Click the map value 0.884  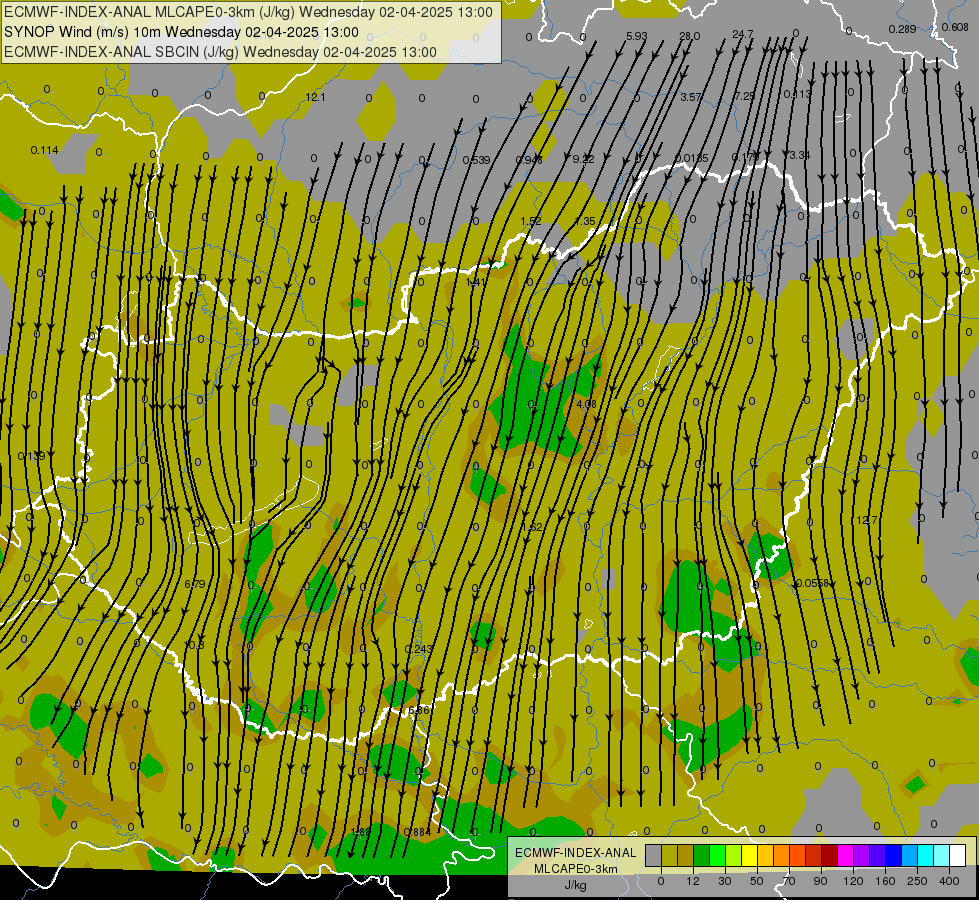(417, 832)
